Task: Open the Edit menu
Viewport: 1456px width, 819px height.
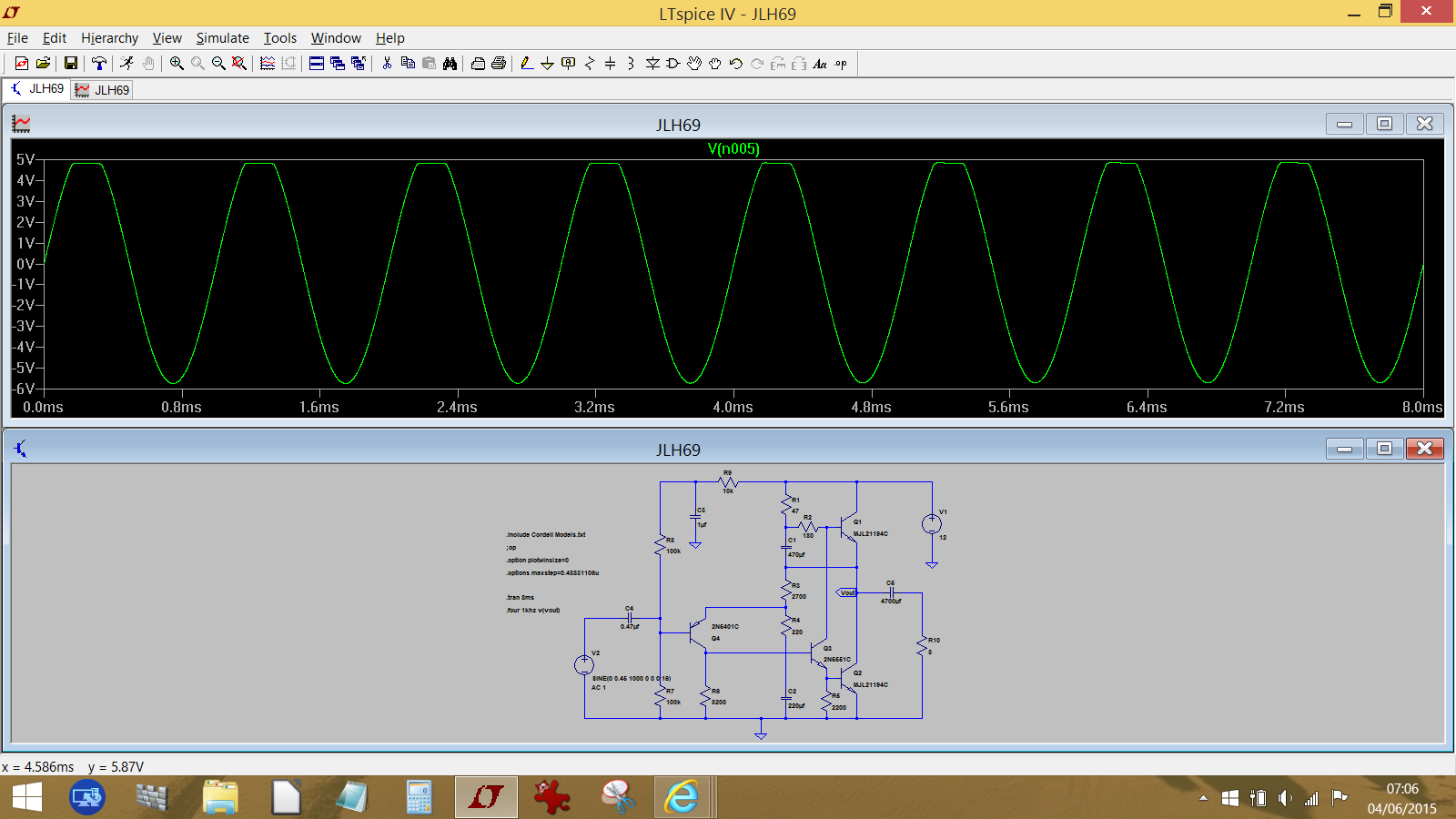Action: coord(55,38)
